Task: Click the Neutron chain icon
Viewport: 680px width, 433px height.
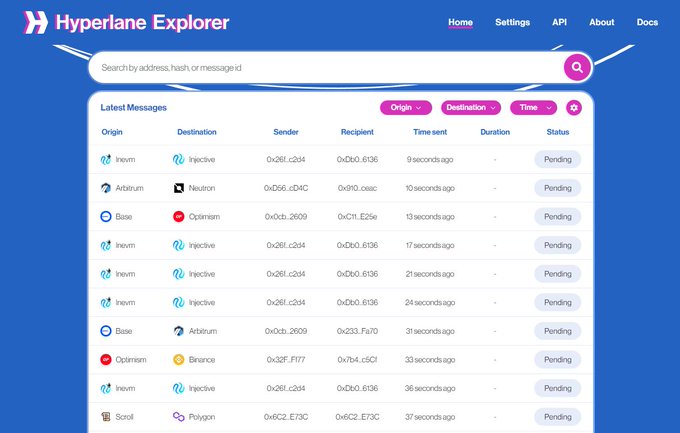Action: 179,188
